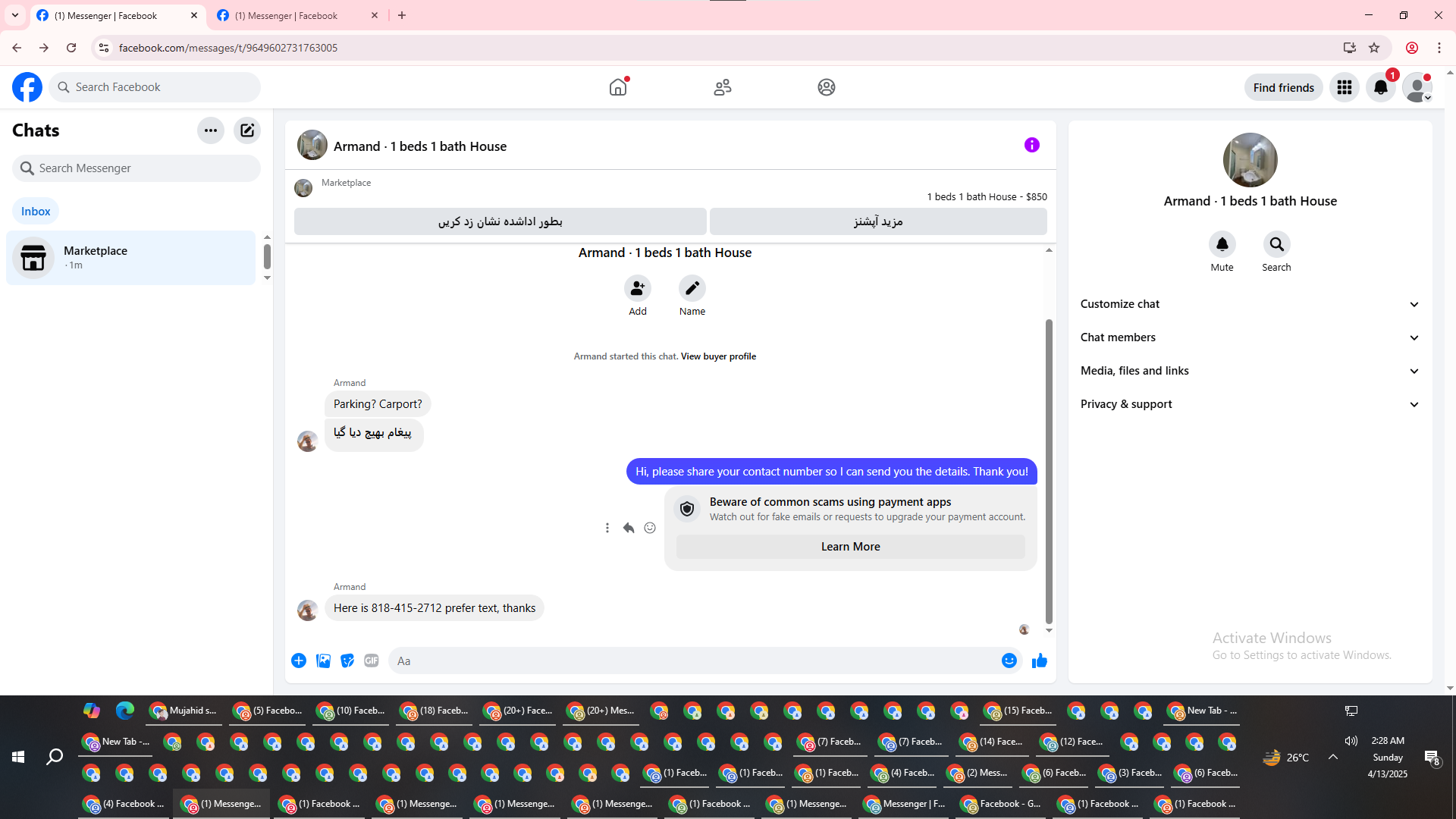1456x819 pixels.
Task: Open the browser tab search dropdown
Action: pyautogui.click(x=15, y=15)
